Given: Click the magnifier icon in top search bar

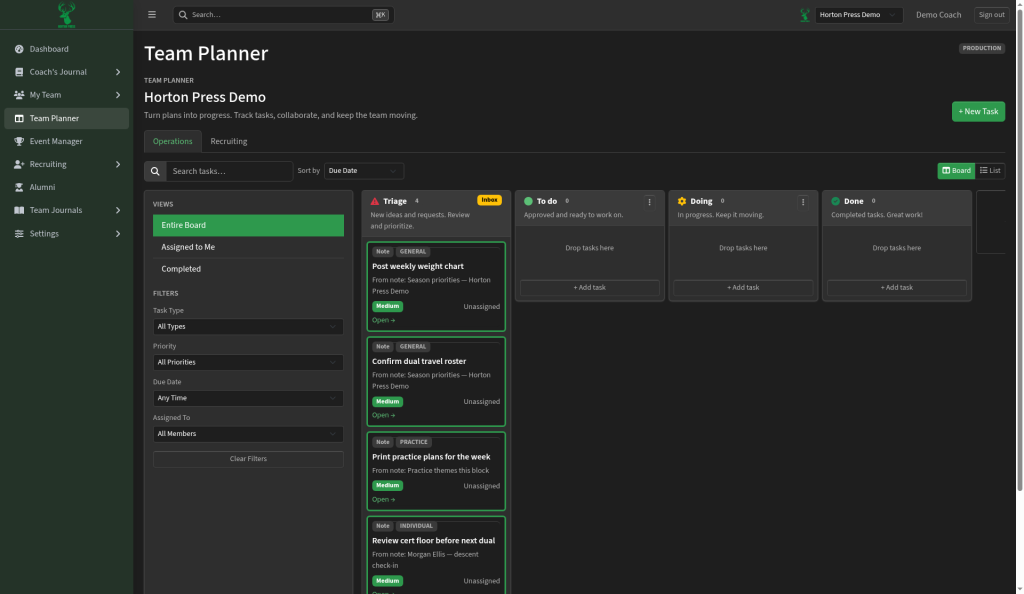Looking at the screenshot, I should [183, 14].
